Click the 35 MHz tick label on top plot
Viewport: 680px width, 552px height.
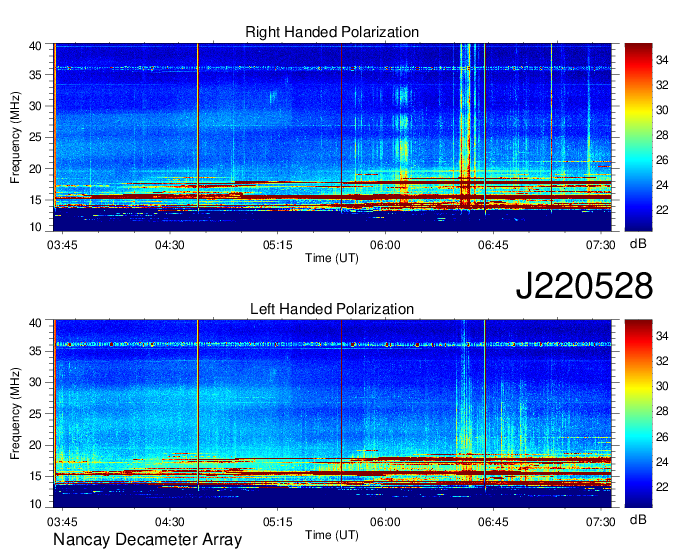35,75
